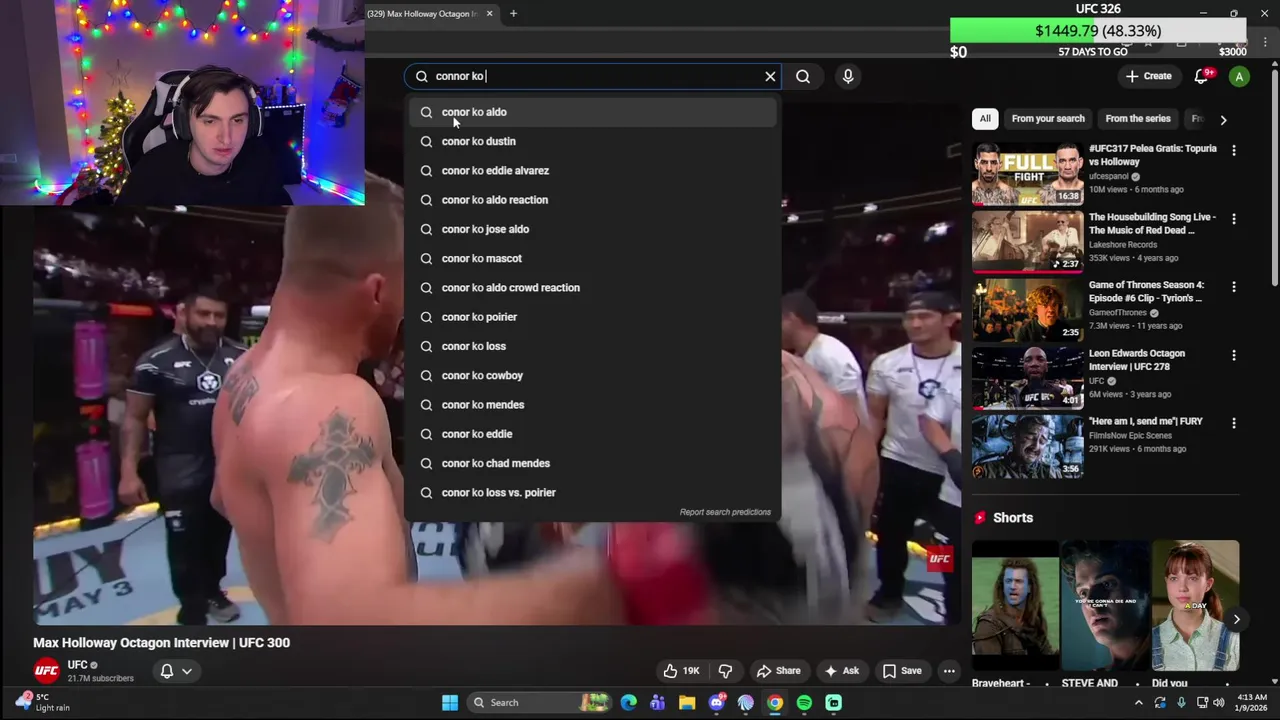Image resolution: width=1280 pixels, height=720 pixels.
Task: Choose "conor ko chad mendes" suggestion
Action: pyautogui.click(x=592, y=463)
